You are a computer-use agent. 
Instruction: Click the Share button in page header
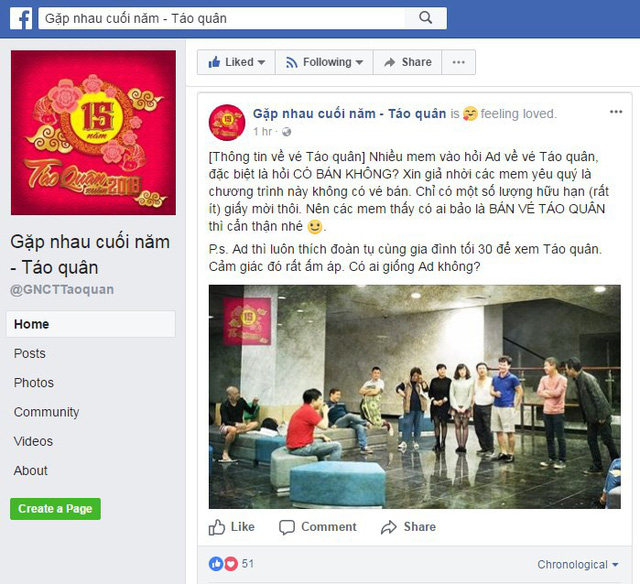(x=407, y=62)
